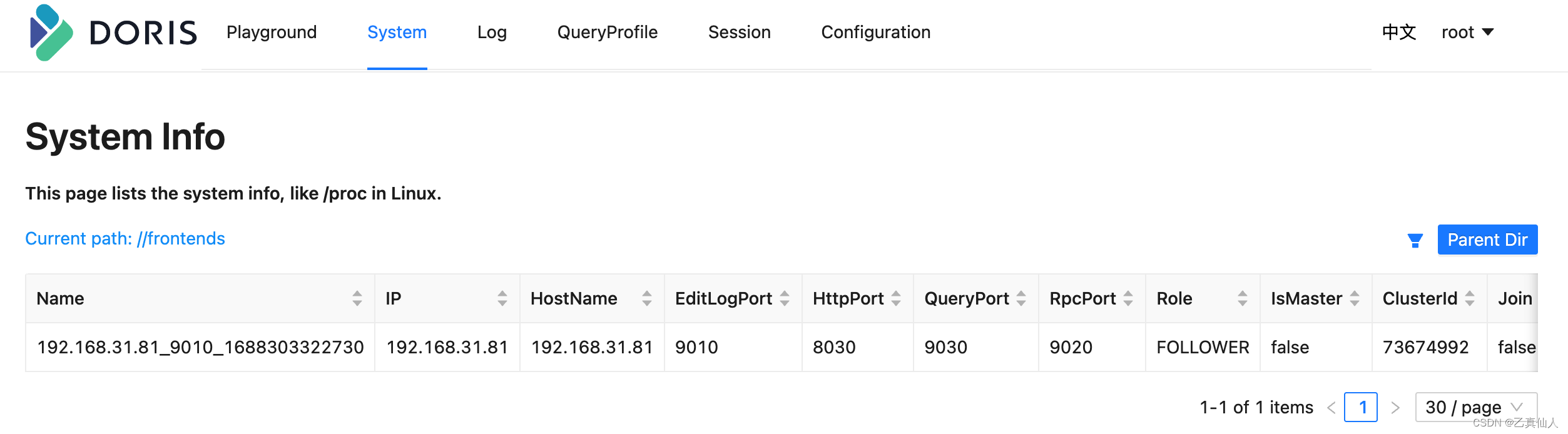Screen dimensions: 1568x434
Task: Sort by Role column arrows
Action: [x=1242, y=298]
